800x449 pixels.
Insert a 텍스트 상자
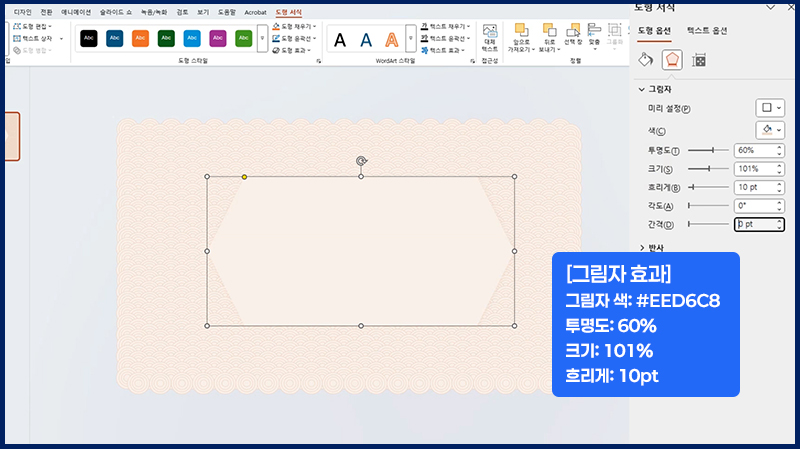[33, 38]
